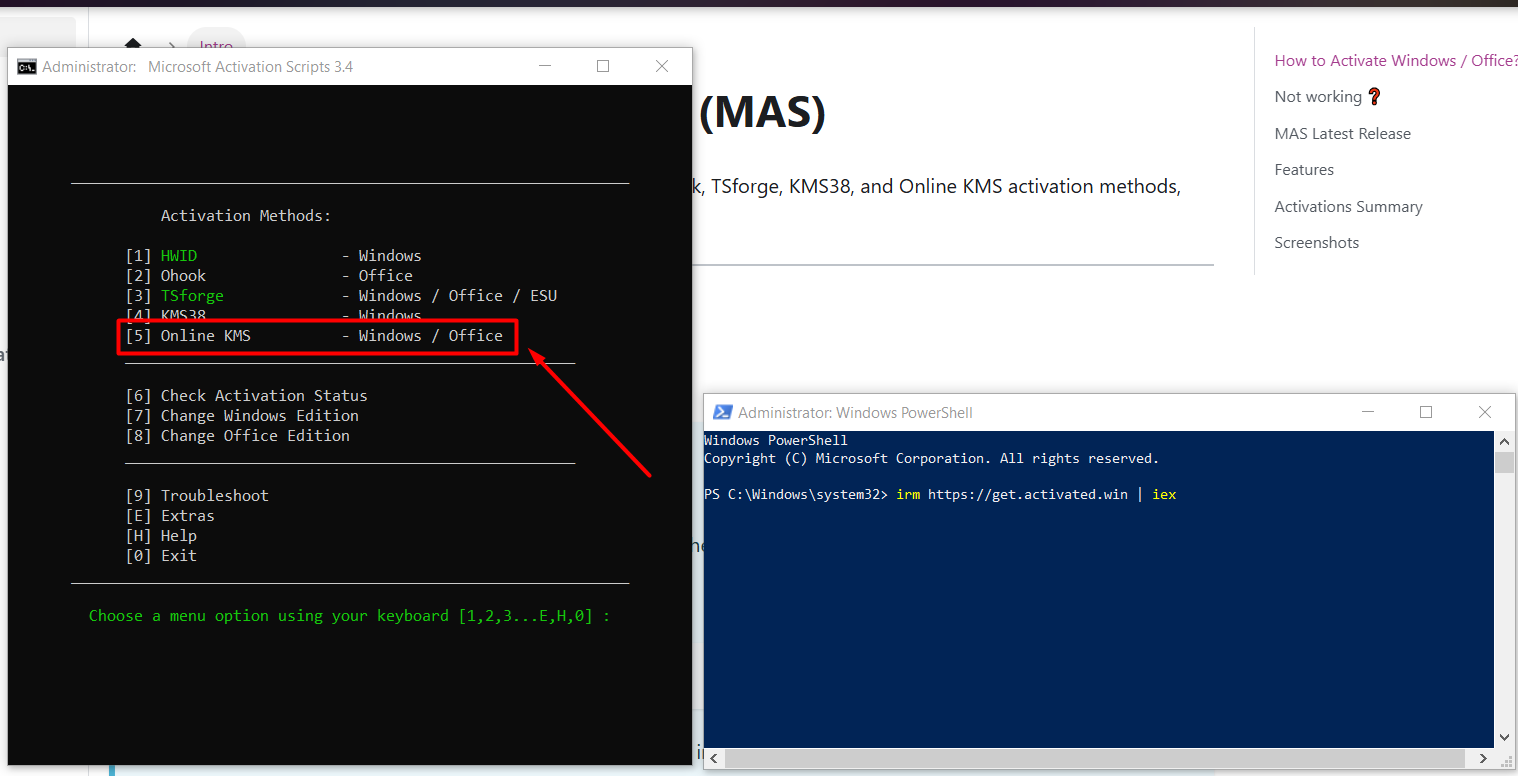This screenshot has width=1518, height=776.
Task: Open the How to Activate Windows / Office link
Action: click(x=1396, y=61)
